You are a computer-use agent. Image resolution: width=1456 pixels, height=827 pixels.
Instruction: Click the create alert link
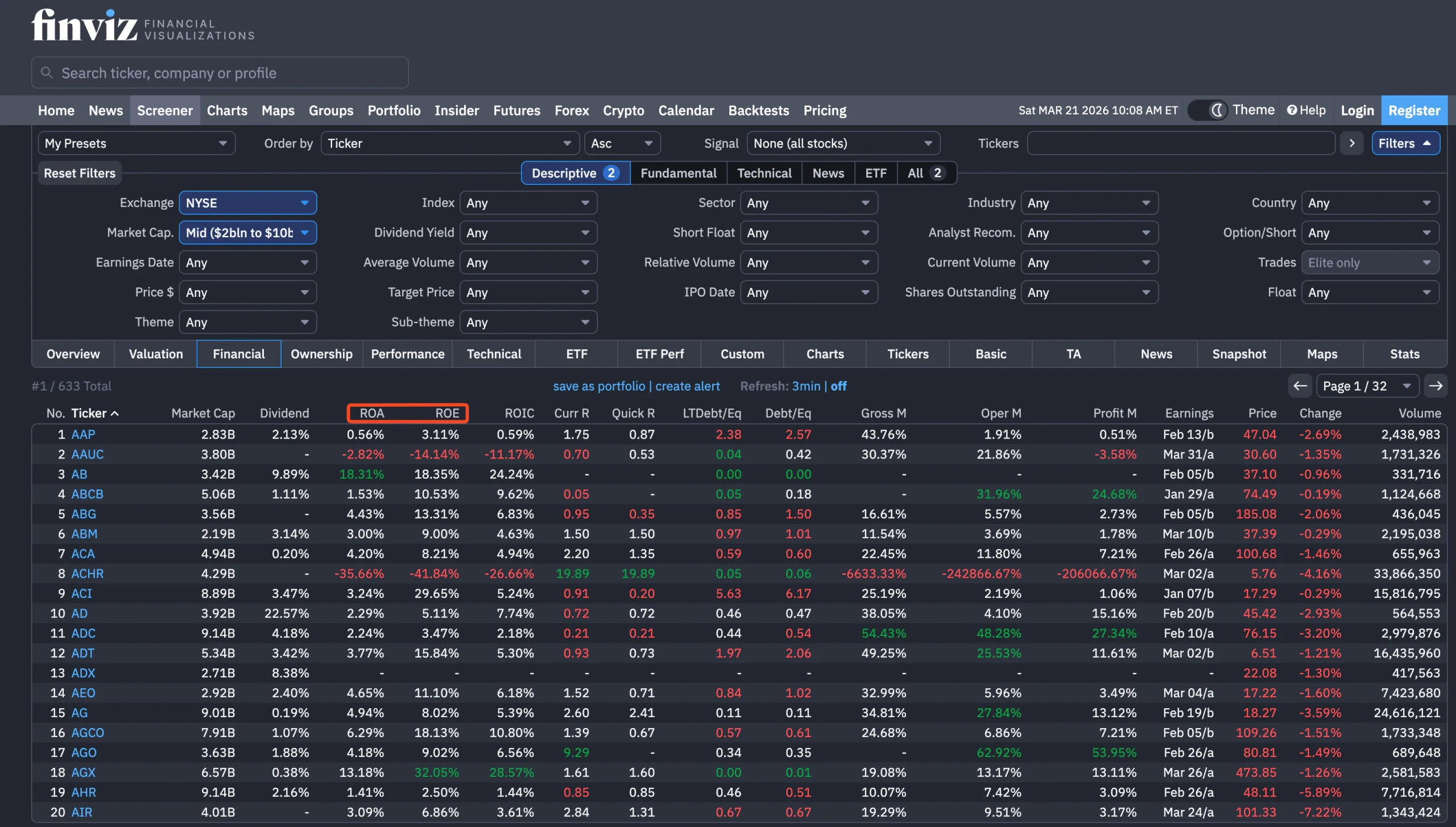coord(688,386)
